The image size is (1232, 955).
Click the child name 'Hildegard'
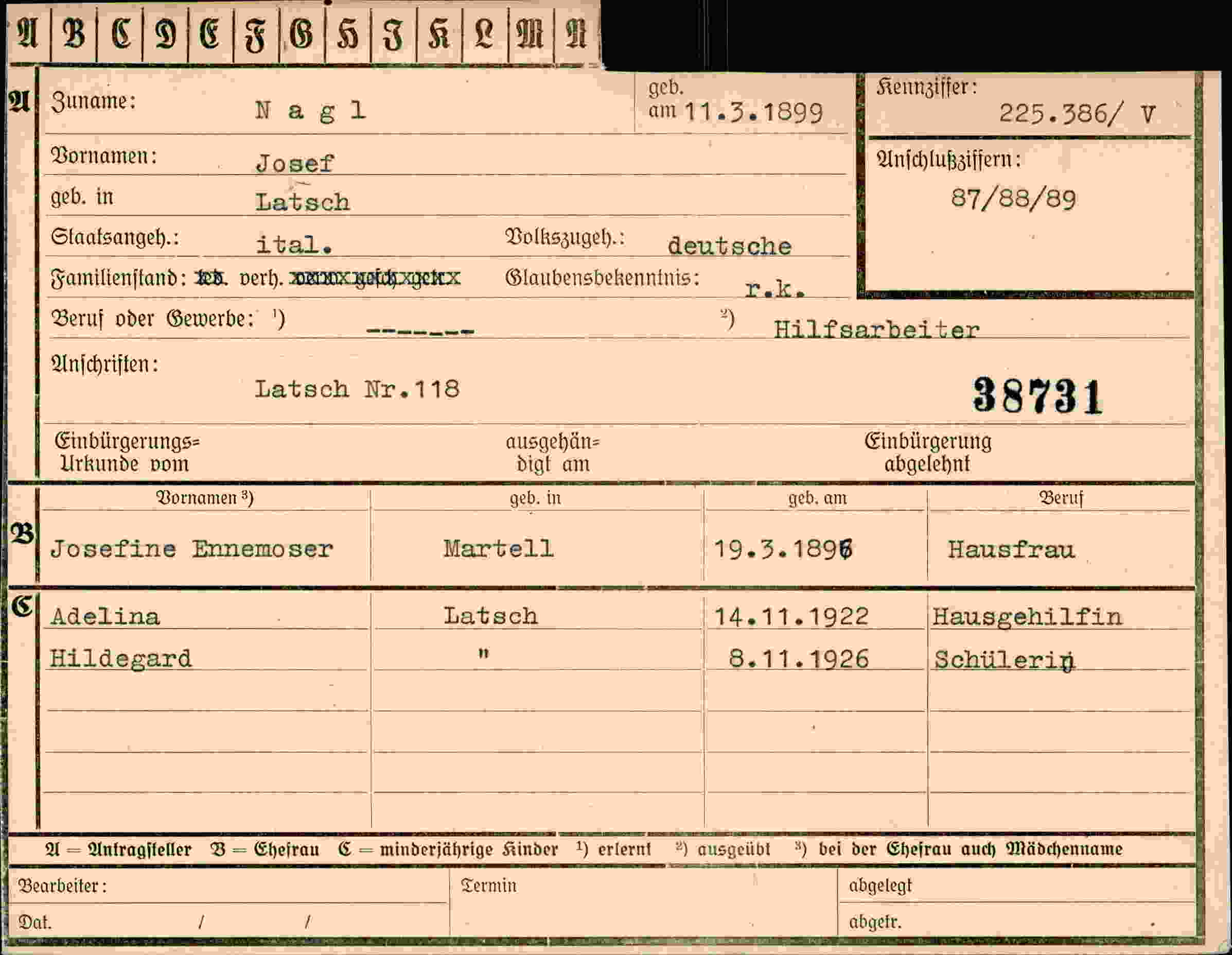[x=121, y=659]
